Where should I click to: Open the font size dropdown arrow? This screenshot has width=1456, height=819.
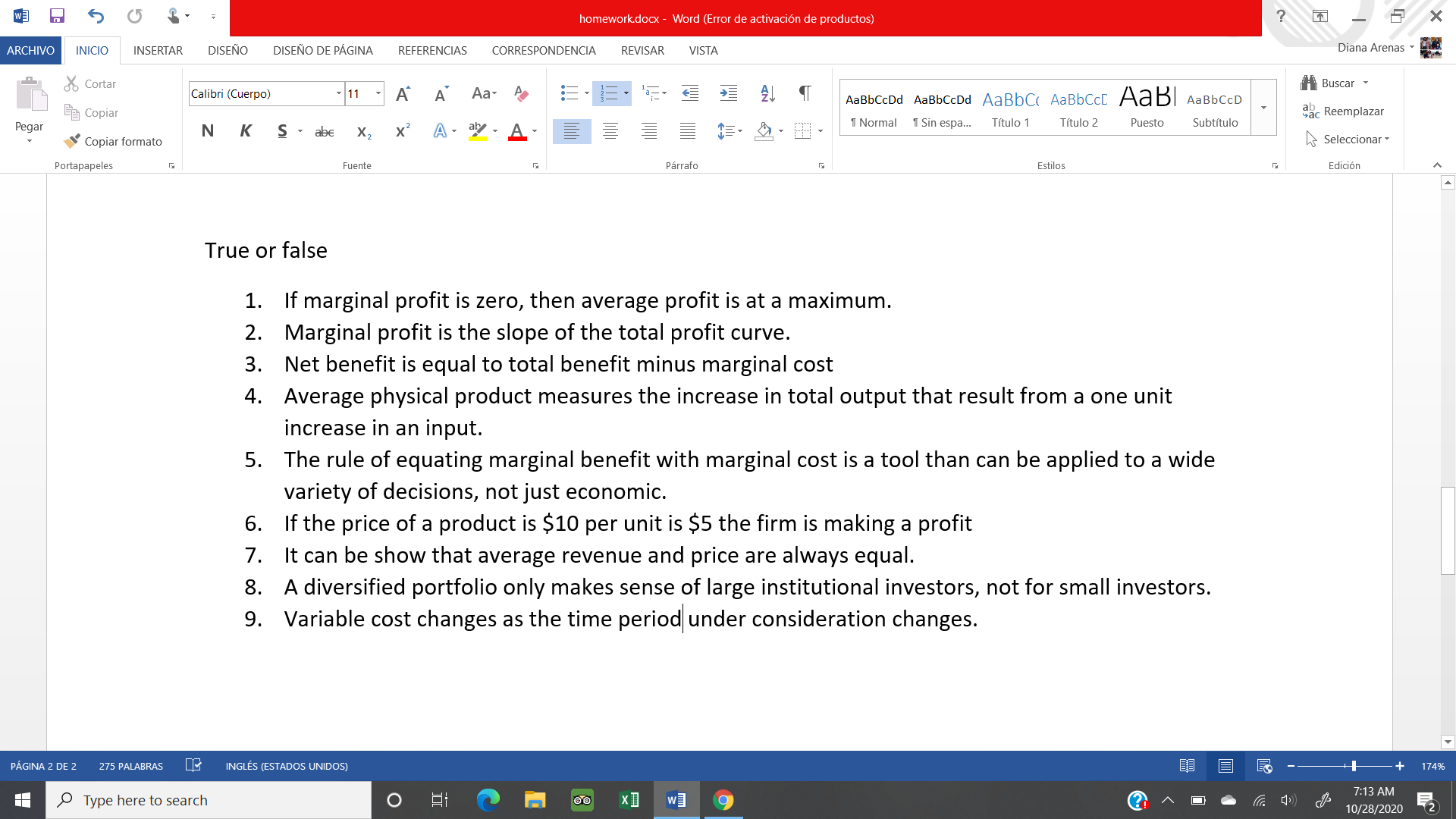click(x=378, y=93)
